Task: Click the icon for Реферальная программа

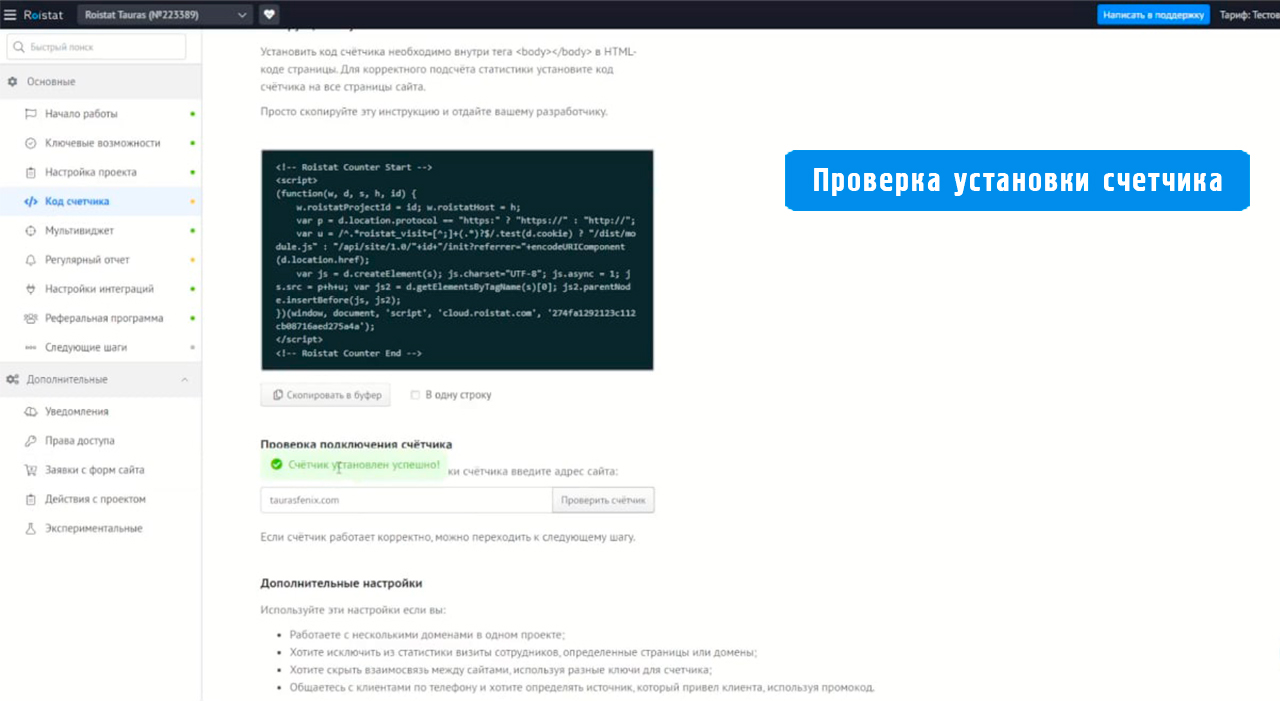Action: pos(31,318)
